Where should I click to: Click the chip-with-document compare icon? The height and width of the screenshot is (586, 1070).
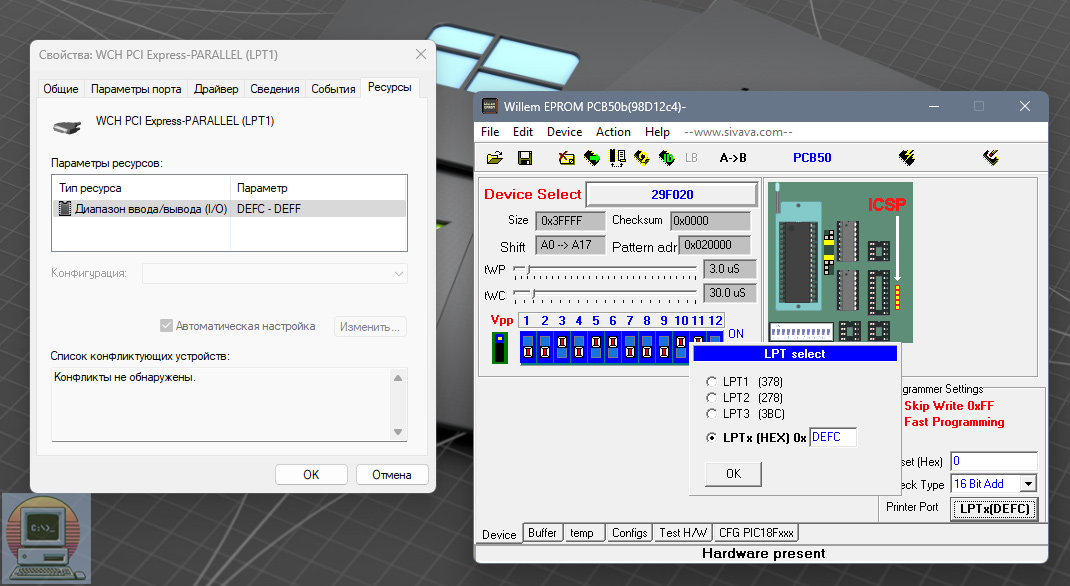(x=617, y=158)
